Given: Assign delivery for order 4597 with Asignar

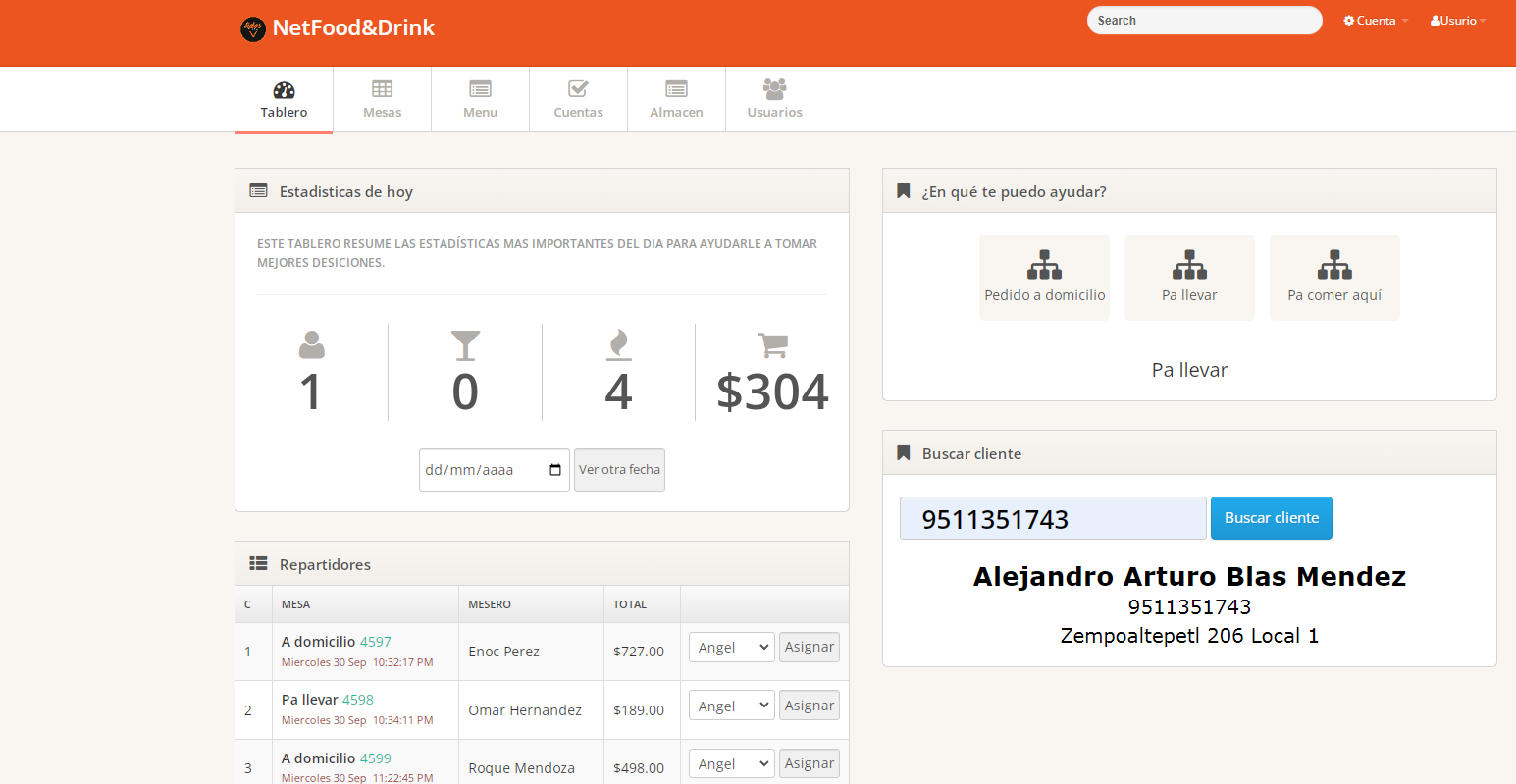Looking at the screenshot, I should pyautogui.click(x=810, y=648).
